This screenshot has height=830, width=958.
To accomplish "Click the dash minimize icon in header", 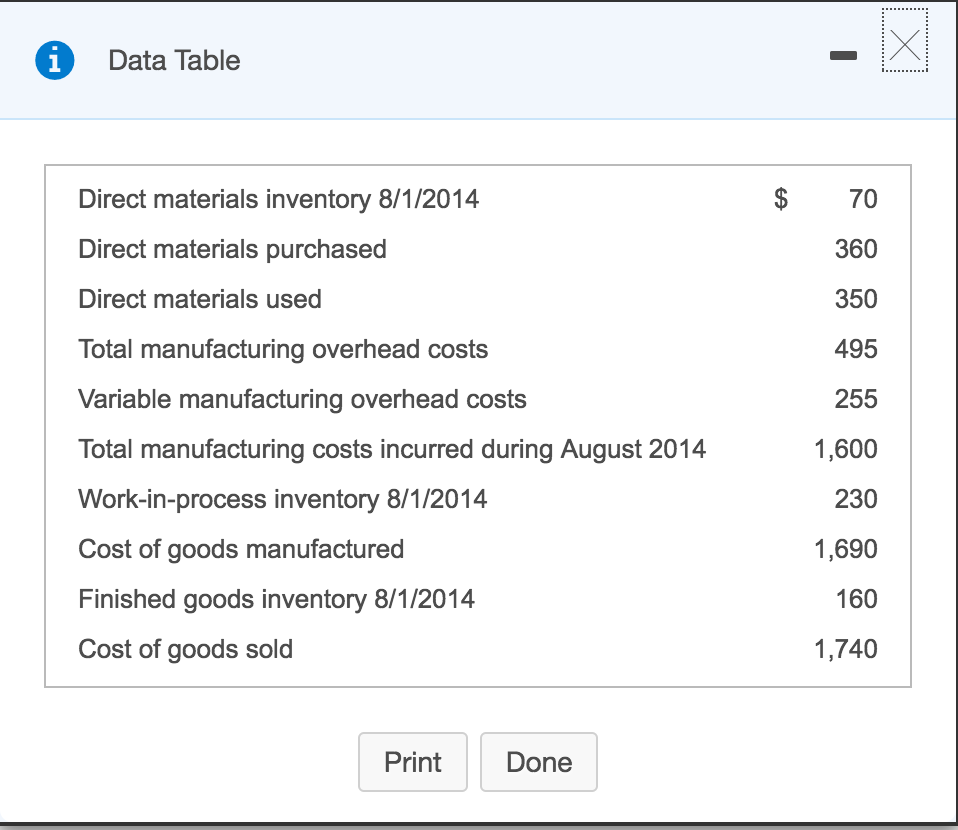I will pos(843,56).
